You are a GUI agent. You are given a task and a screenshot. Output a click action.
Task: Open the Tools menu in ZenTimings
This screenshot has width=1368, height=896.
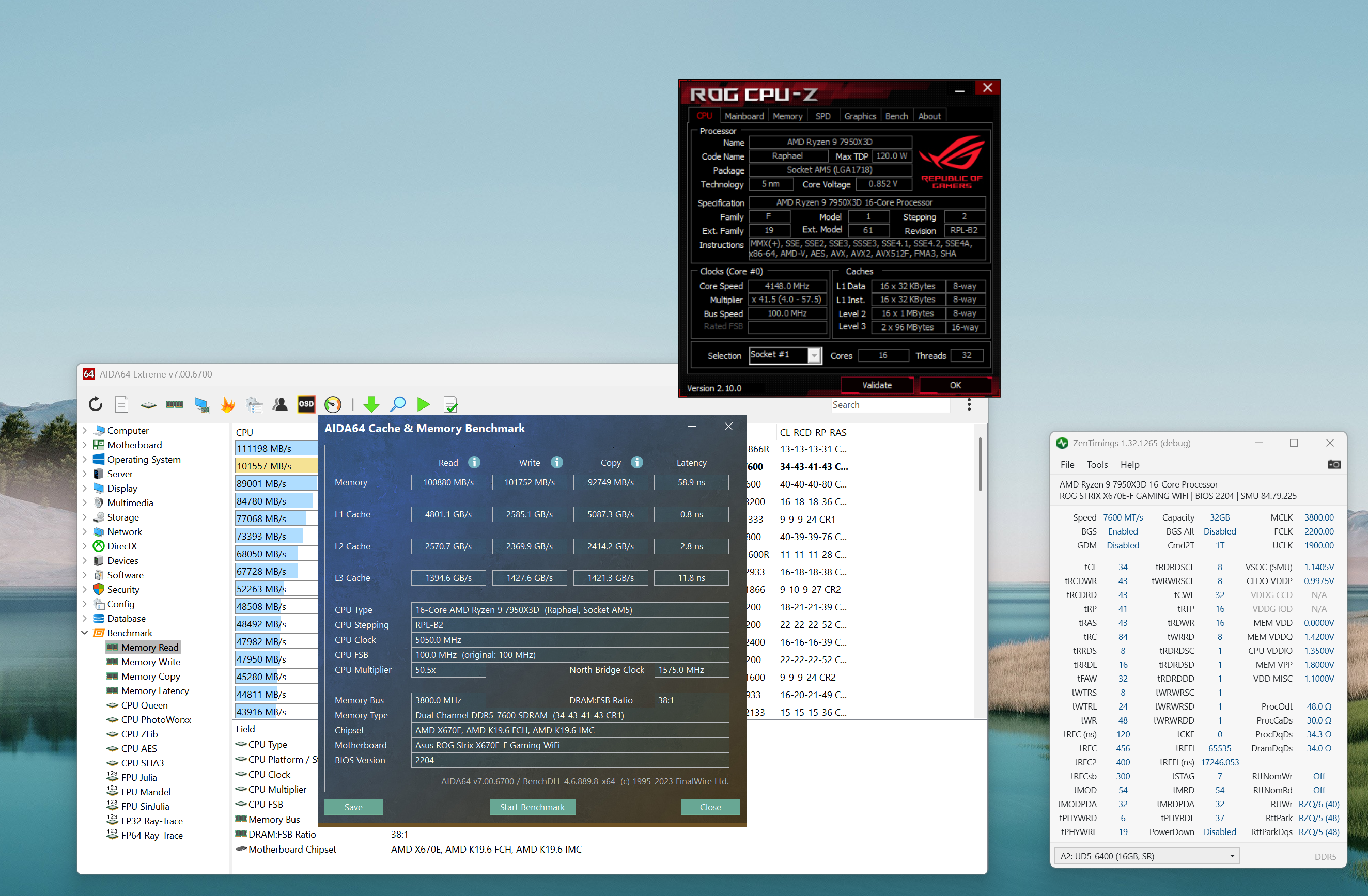[1097, 464]
